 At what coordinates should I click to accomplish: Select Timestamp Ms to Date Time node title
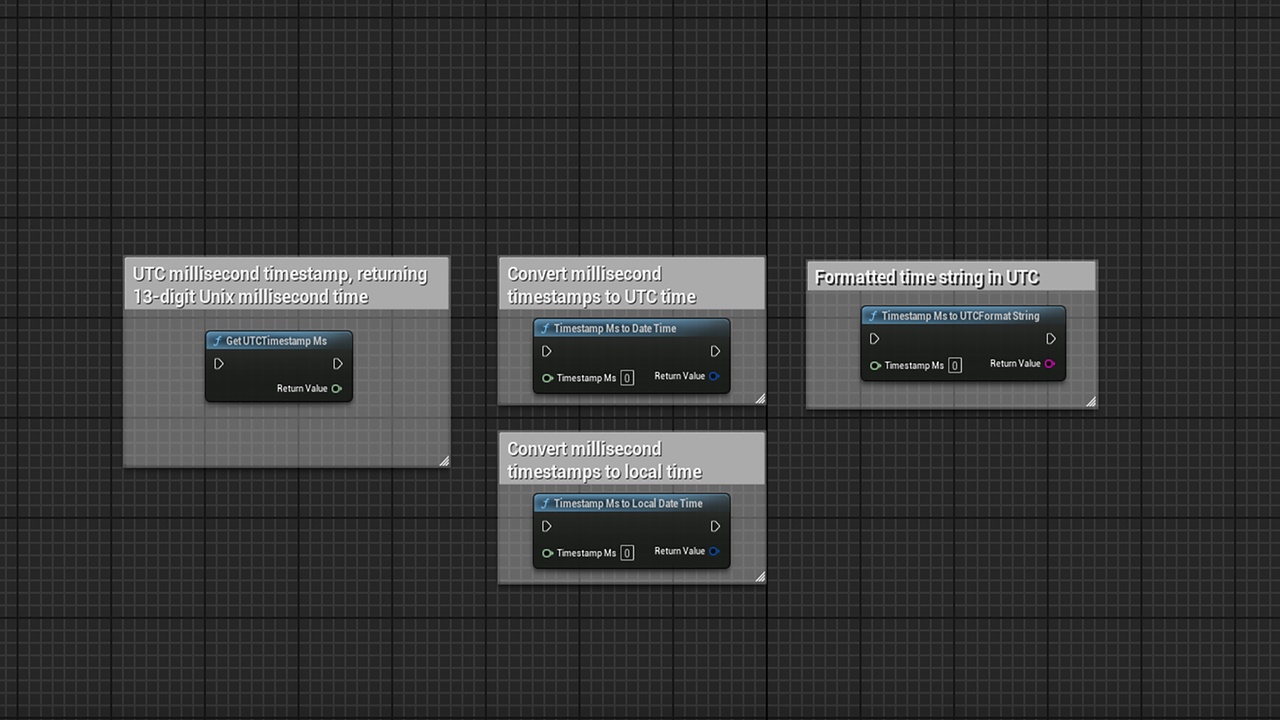coord(615,328)
